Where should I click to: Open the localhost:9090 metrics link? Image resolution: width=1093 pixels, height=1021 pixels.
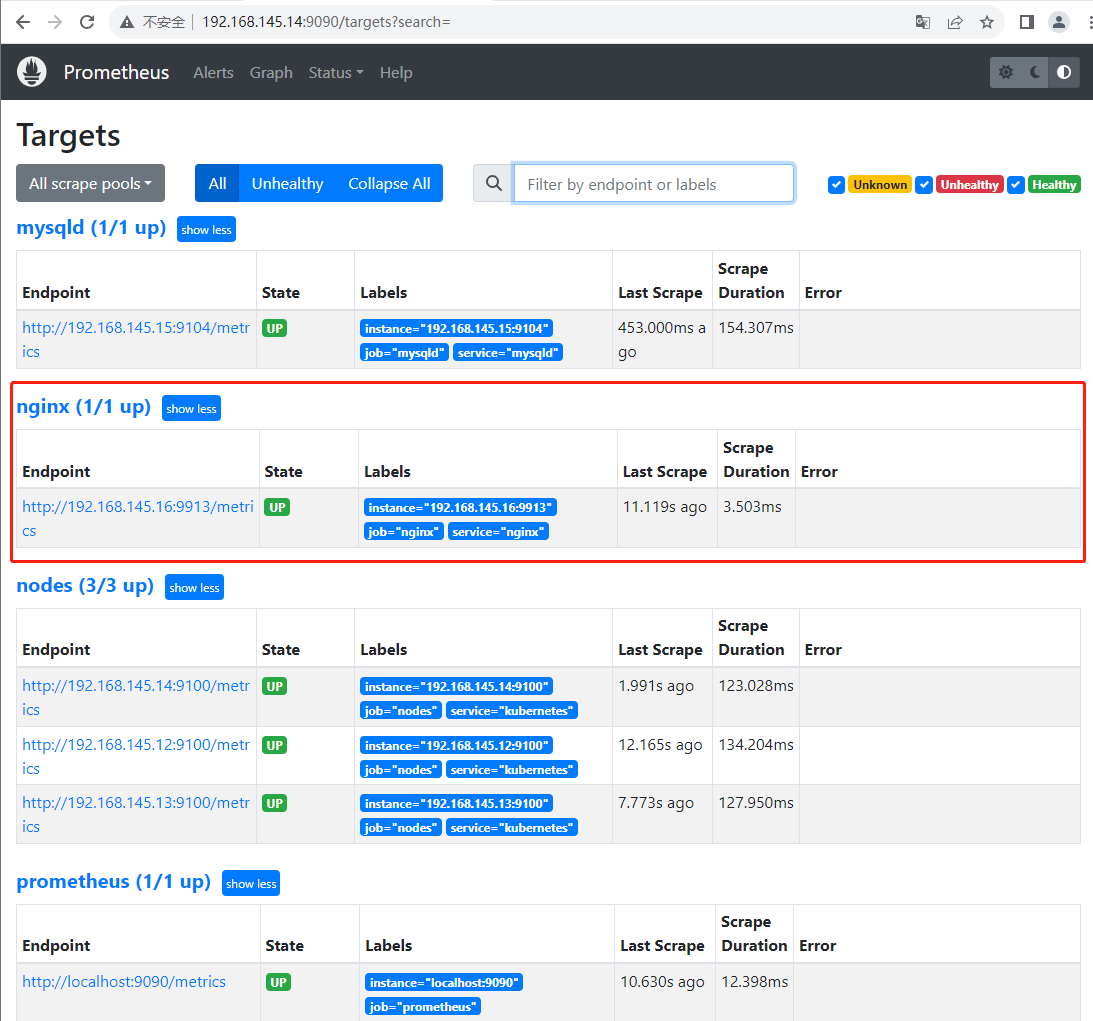pos(124,981)
